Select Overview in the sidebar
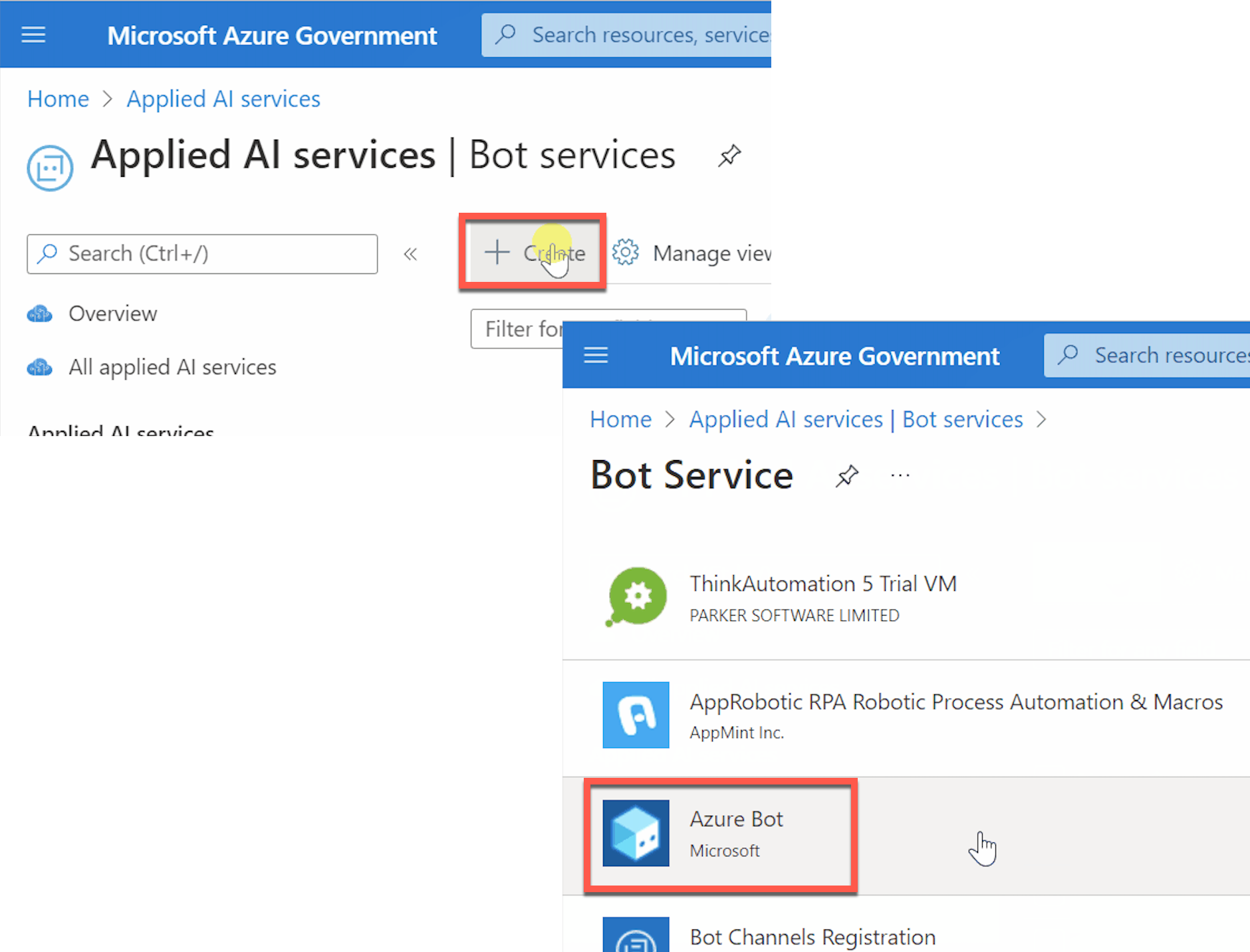The height and width of the screenshot is (952, 1250). pyautogui.click(x=113, y=313)
